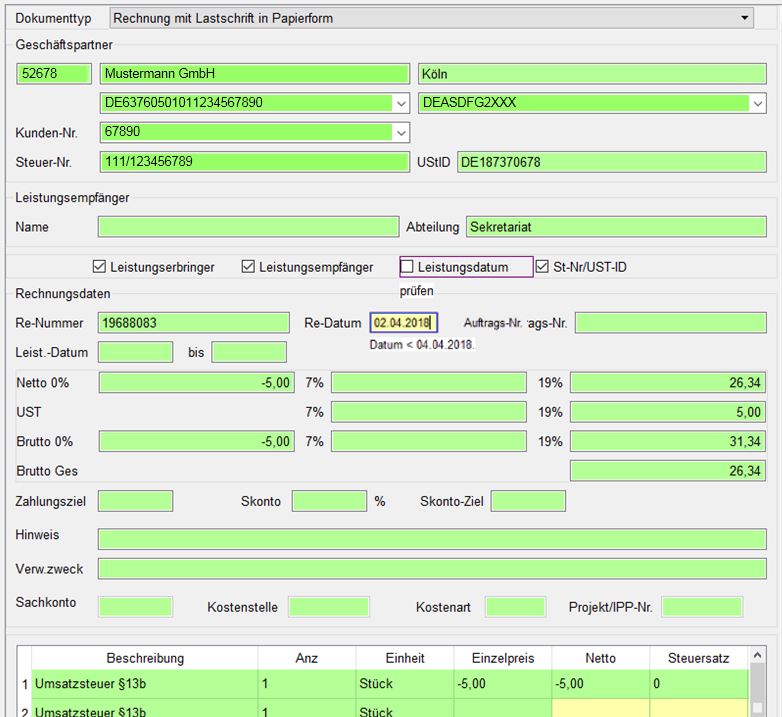Click the Brutto 19% field showing 31,34
782x717 pixels.
tap(668, 442)
